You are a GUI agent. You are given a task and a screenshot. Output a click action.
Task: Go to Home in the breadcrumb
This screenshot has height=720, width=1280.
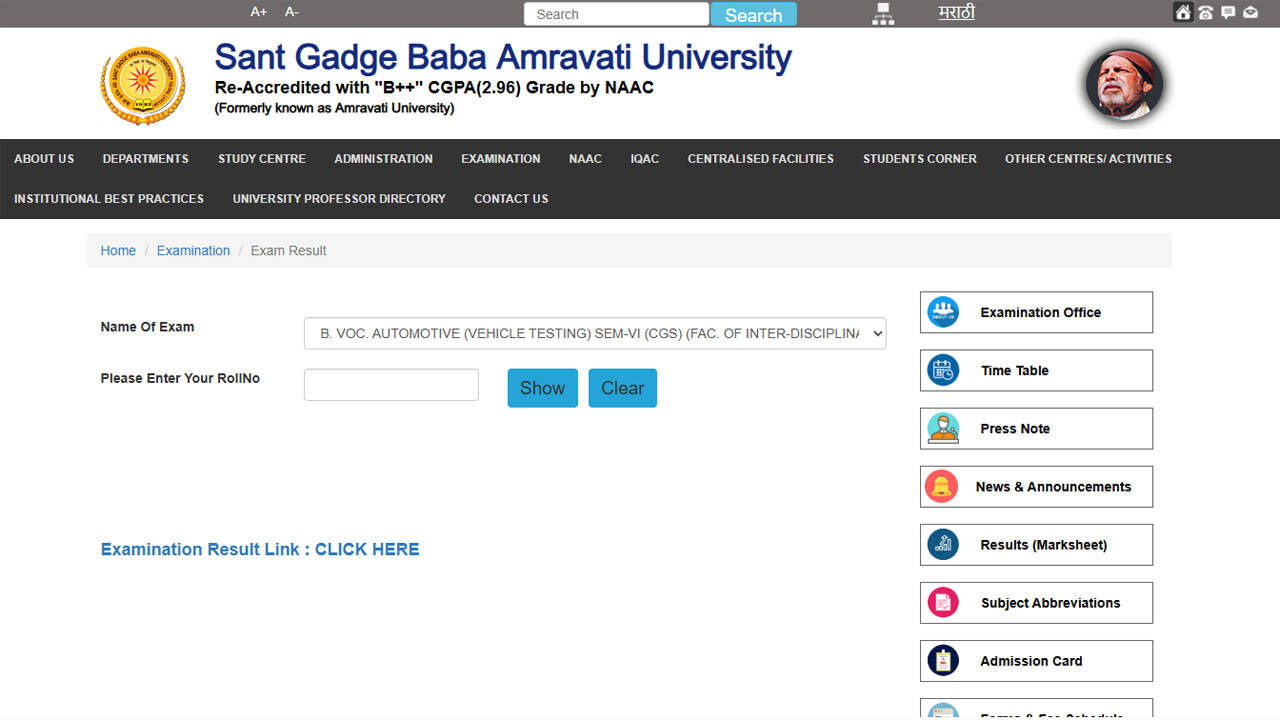point(118,250)
